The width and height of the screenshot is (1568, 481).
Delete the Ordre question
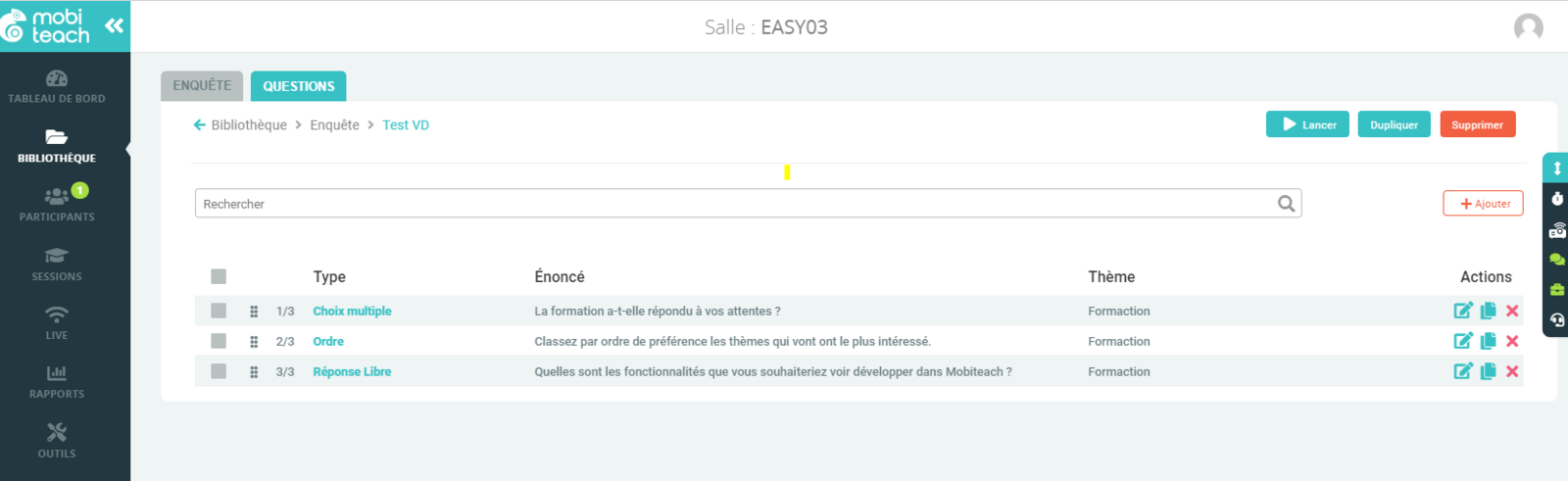1512,341
